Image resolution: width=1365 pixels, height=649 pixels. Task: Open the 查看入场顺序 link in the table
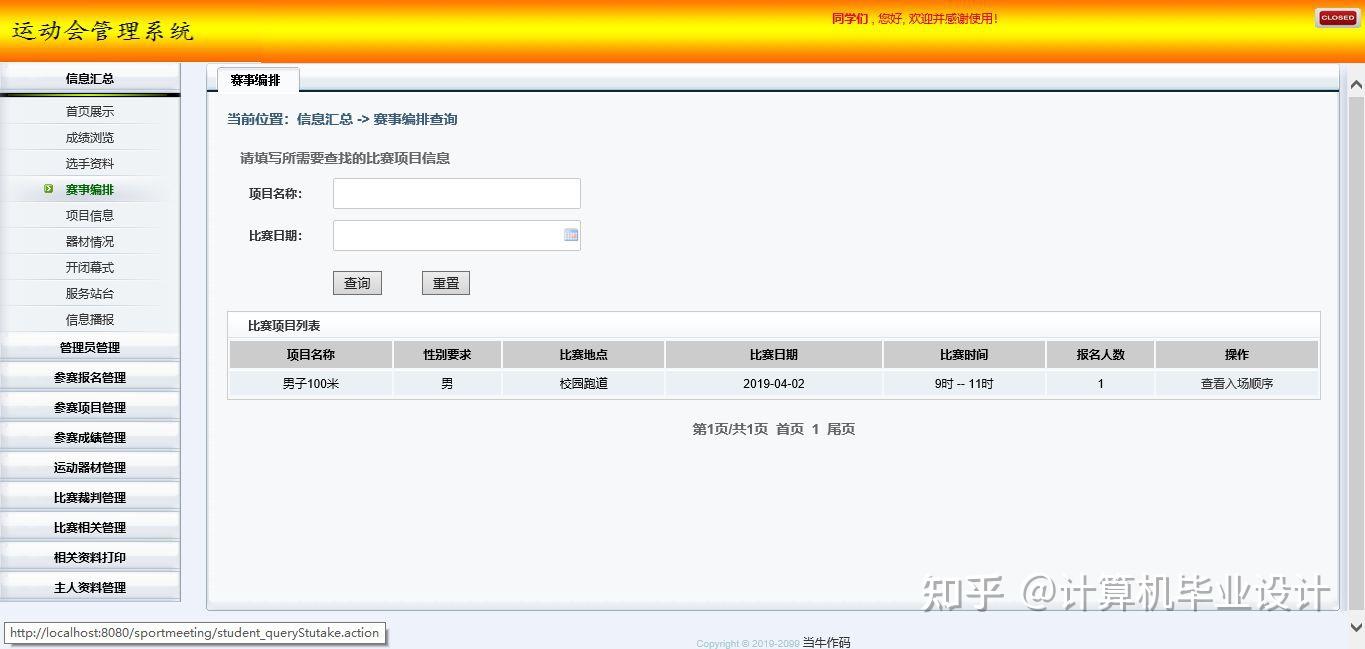tap(1236, 382)
